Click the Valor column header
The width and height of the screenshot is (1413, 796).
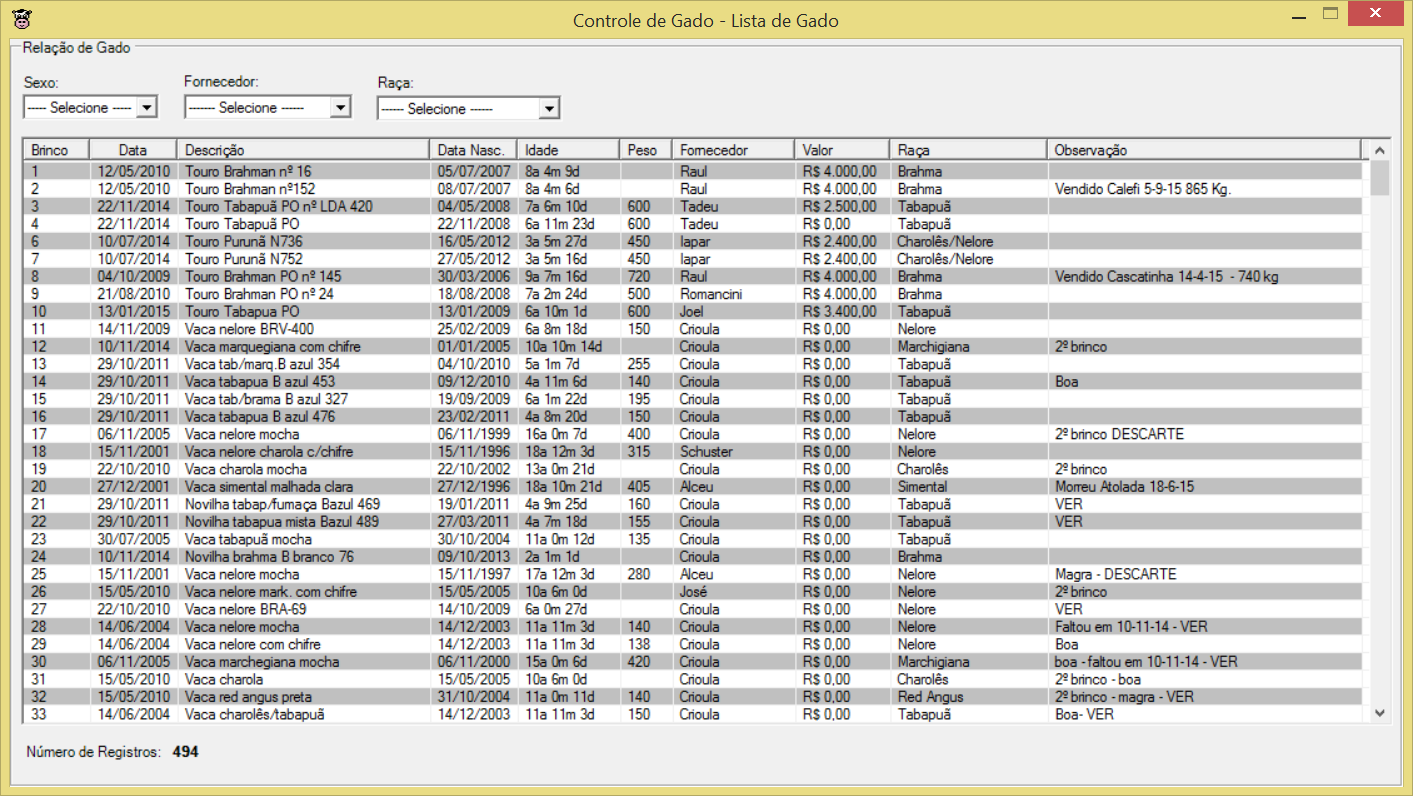842,150
